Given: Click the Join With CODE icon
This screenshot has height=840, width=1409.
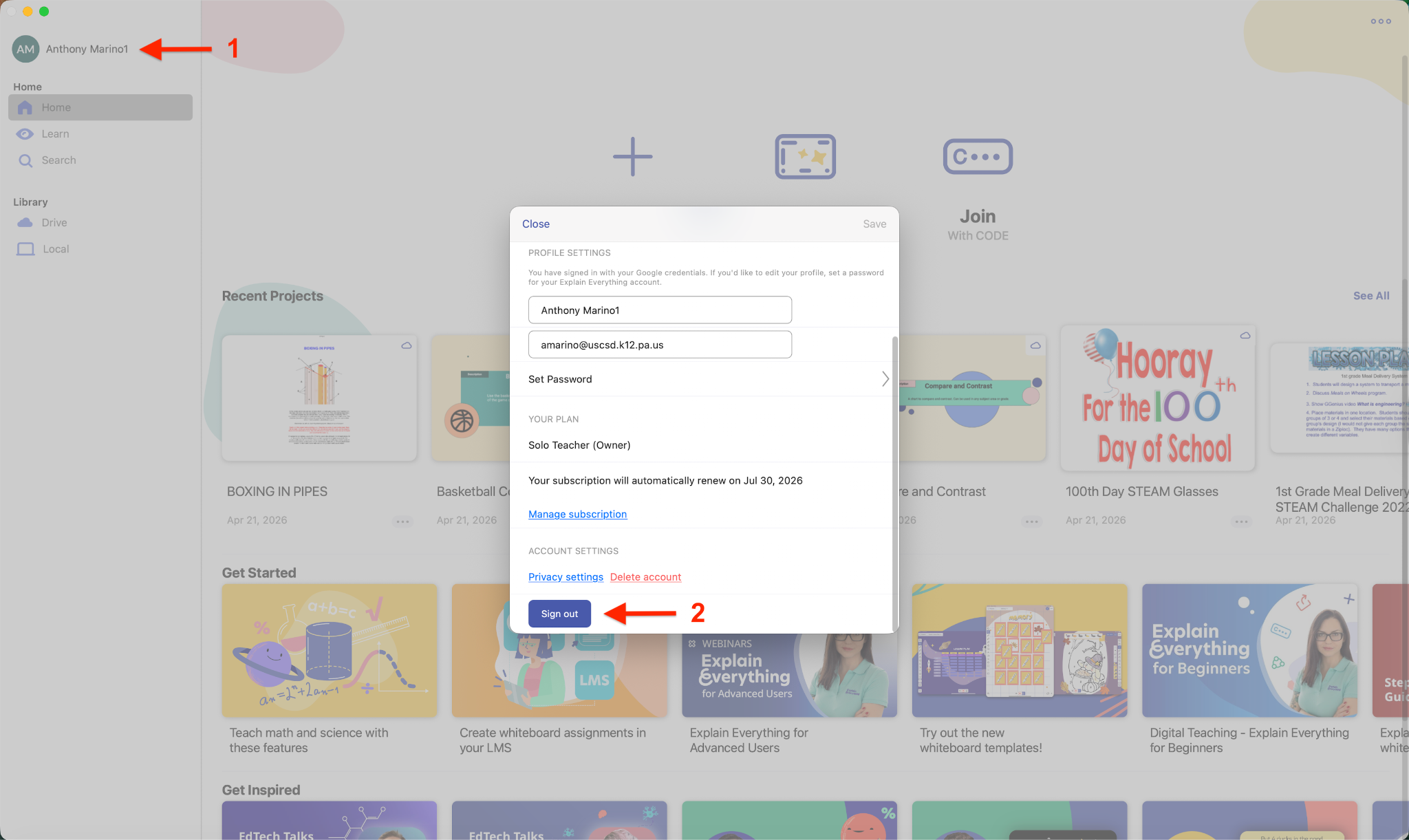Looking at the screenshot, I should [x=978, y=157].
